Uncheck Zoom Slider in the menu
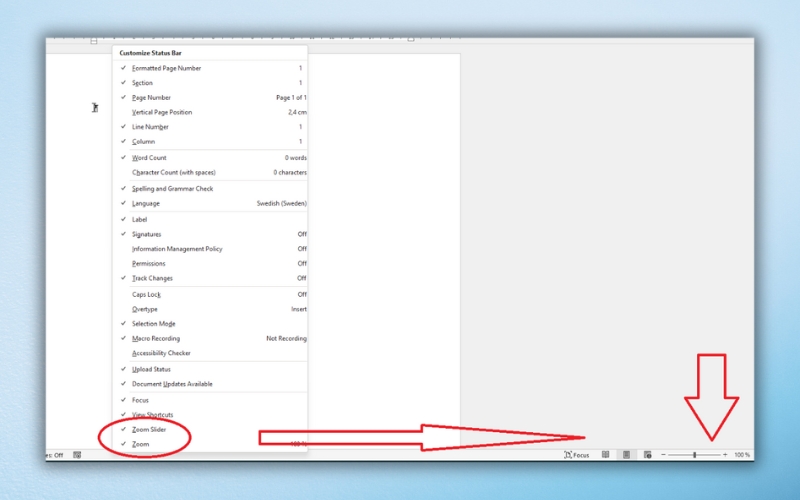The image size is (800, 500). pos(150,429)
